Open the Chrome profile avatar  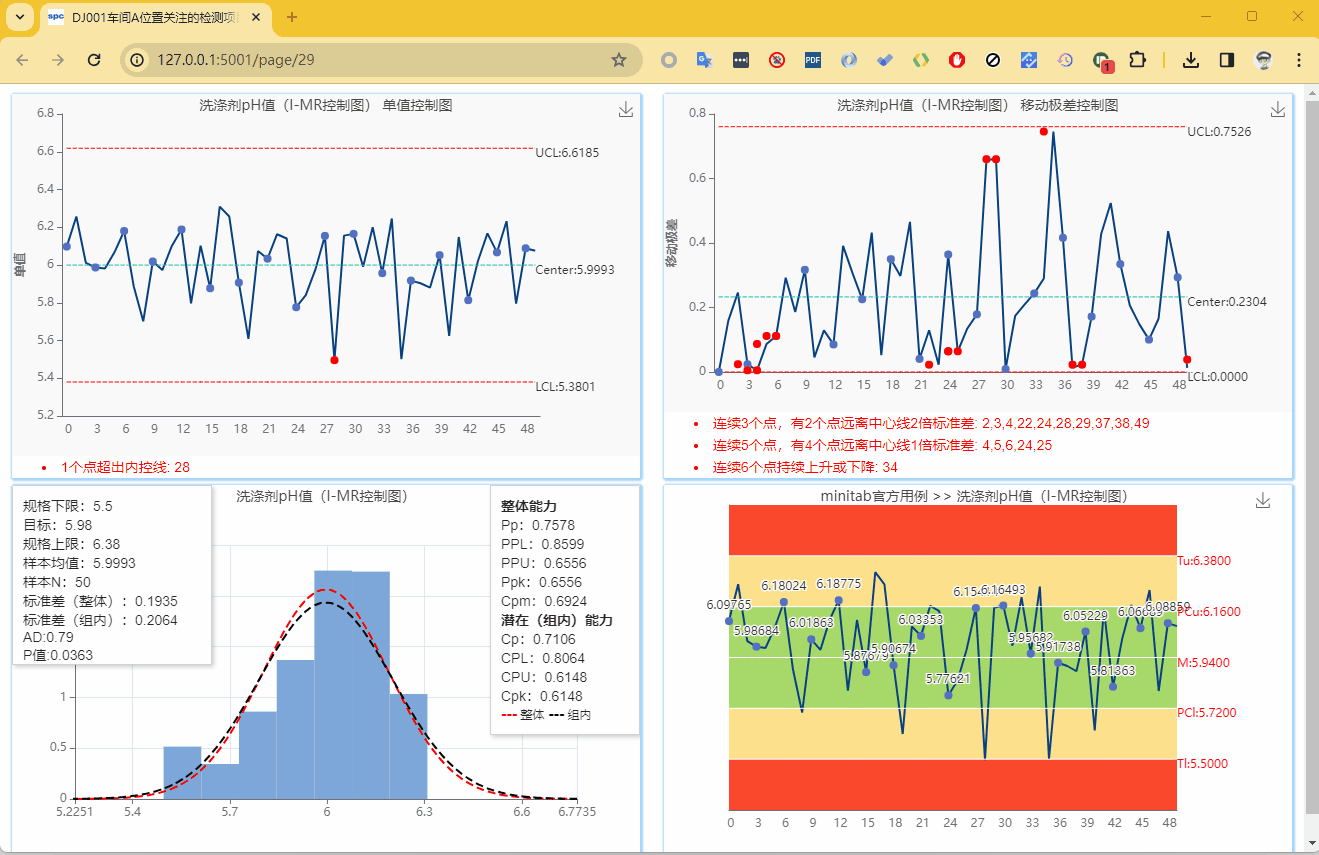[x=1263, y=60]
